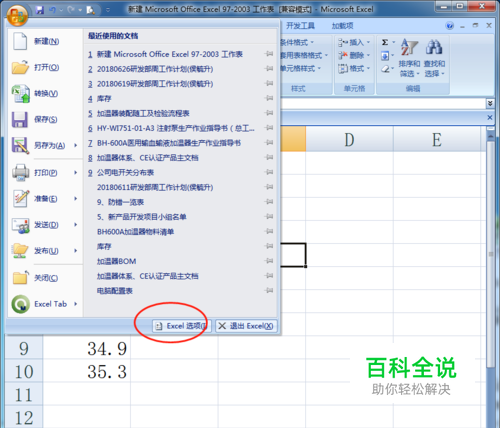Screen dimensions: 500x428
Task: Switch to the 加载项 ribbon tab
Action: coord(342,26)
